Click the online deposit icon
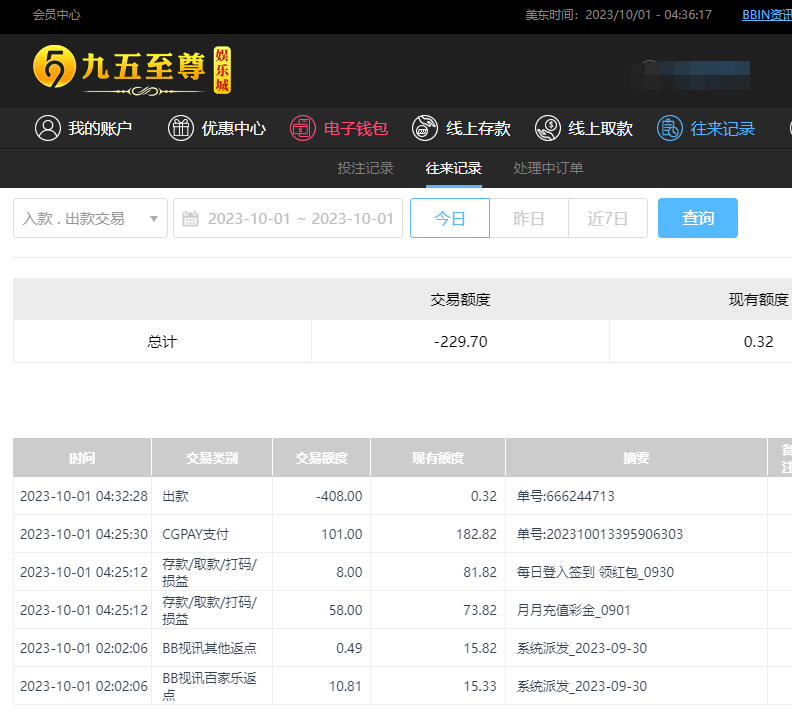Screen dimensions: 792x722 425,128
